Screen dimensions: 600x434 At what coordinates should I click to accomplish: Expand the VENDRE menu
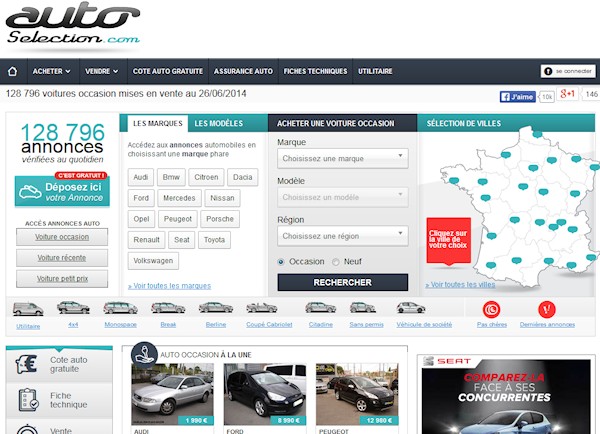(x=102, y=71)
